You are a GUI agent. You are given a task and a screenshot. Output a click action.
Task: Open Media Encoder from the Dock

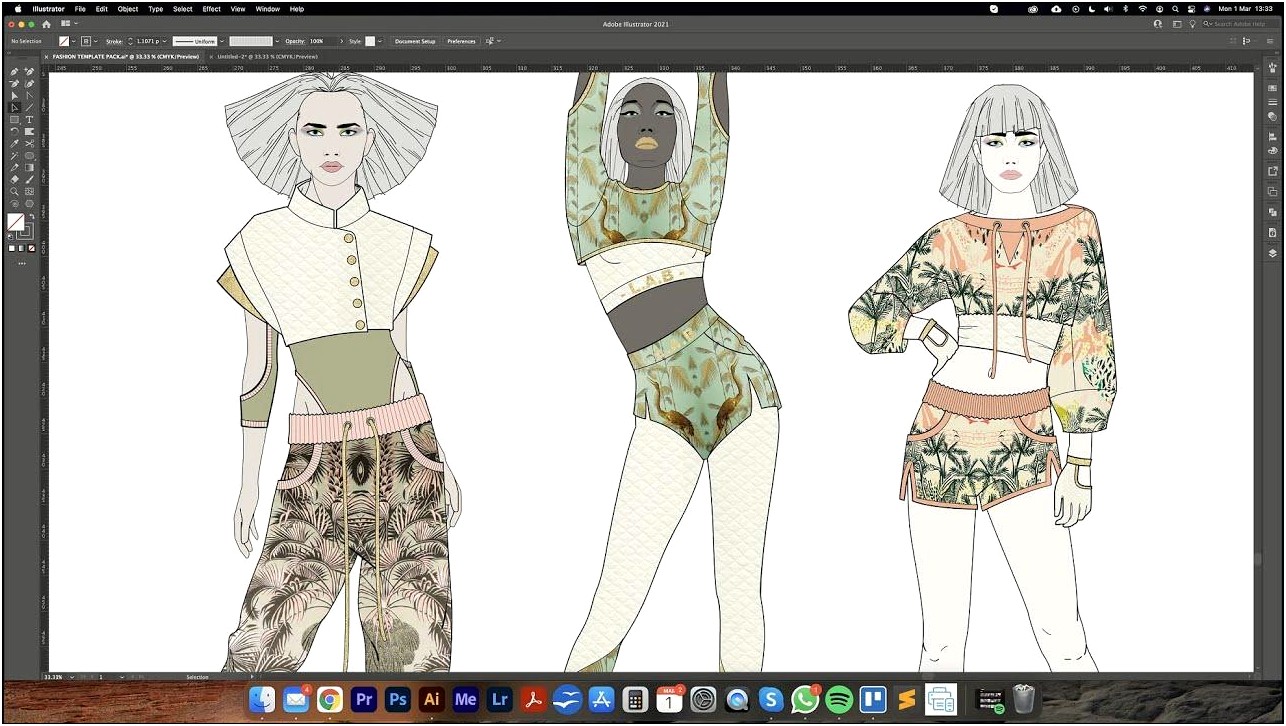465,700
